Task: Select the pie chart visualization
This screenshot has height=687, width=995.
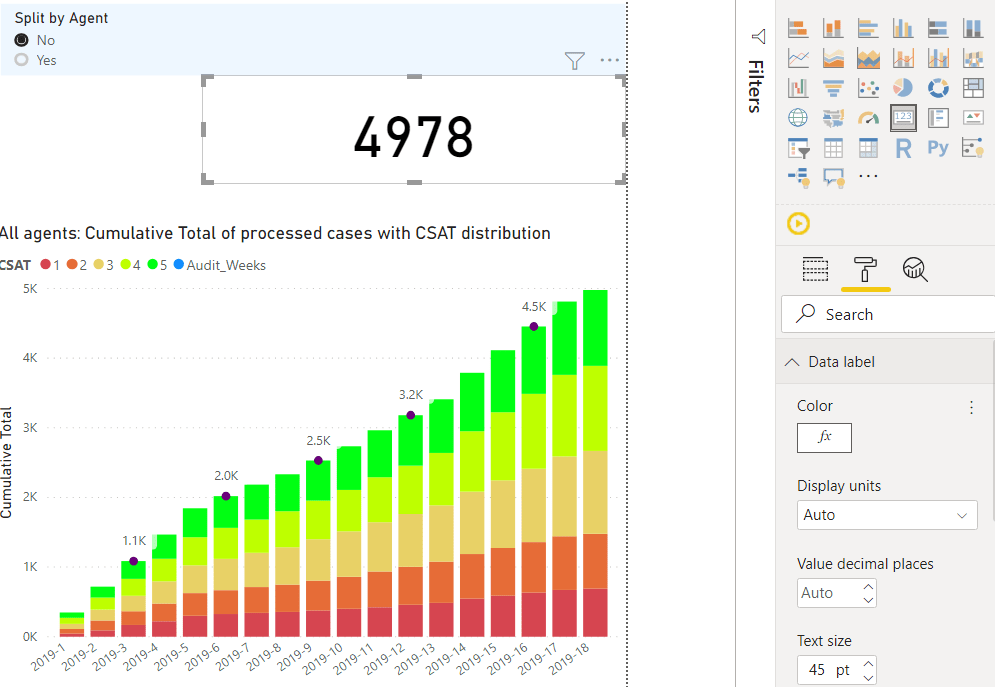Action: pos(903,89)
